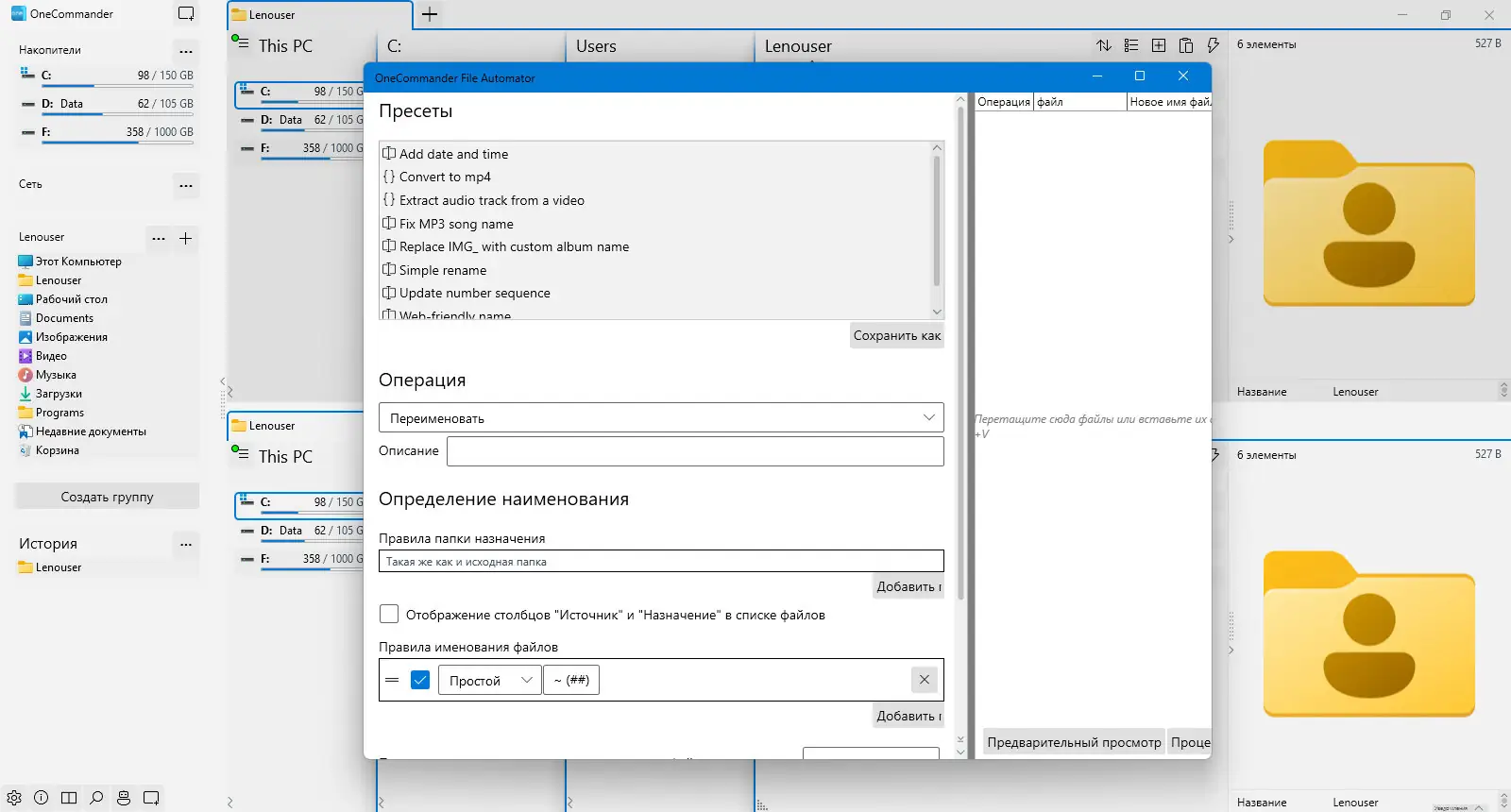
Task: Open the Users breadcrumb column
Action: click(596, 46)
